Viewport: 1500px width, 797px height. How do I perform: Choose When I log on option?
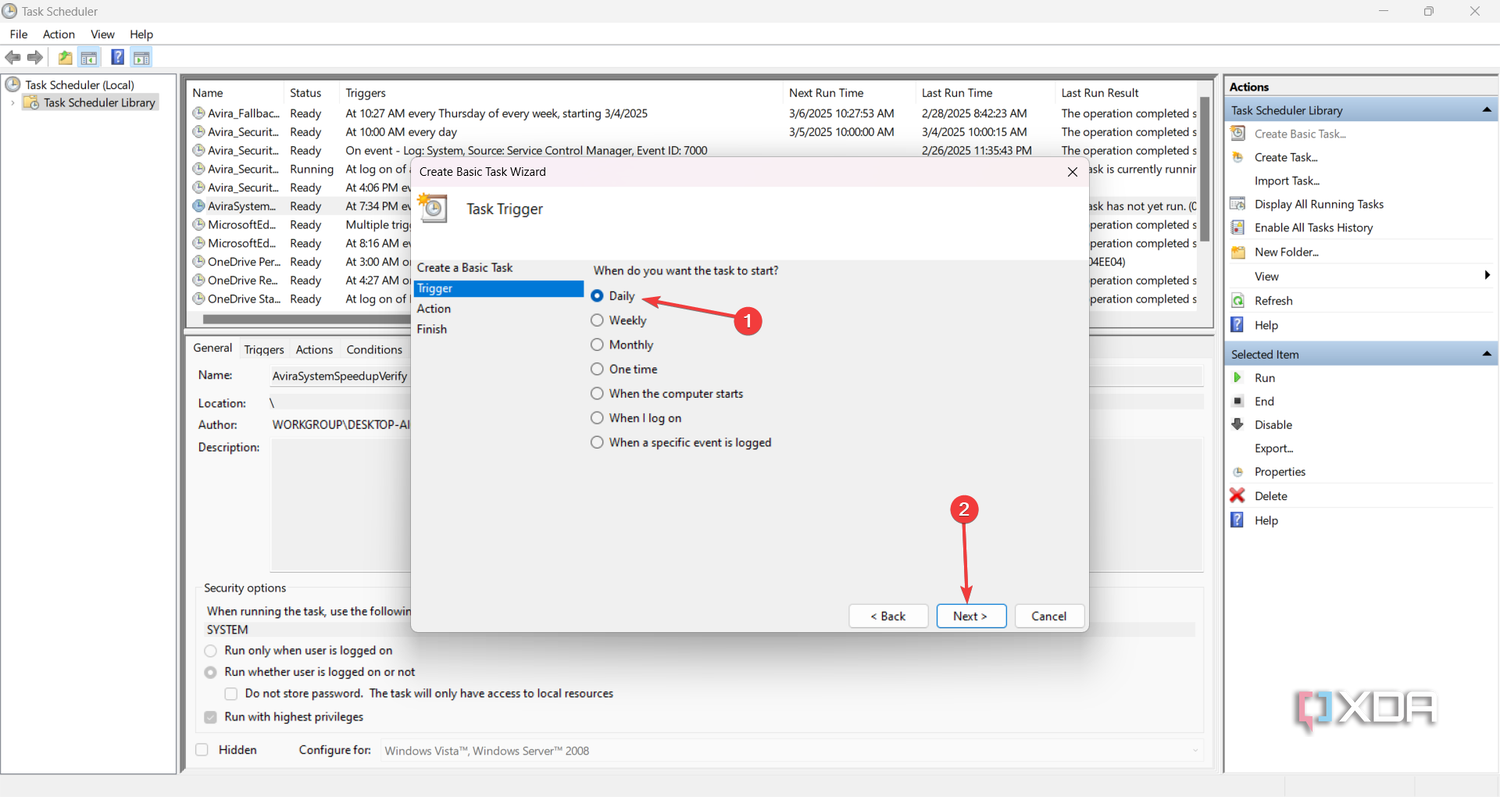[597, 418]
